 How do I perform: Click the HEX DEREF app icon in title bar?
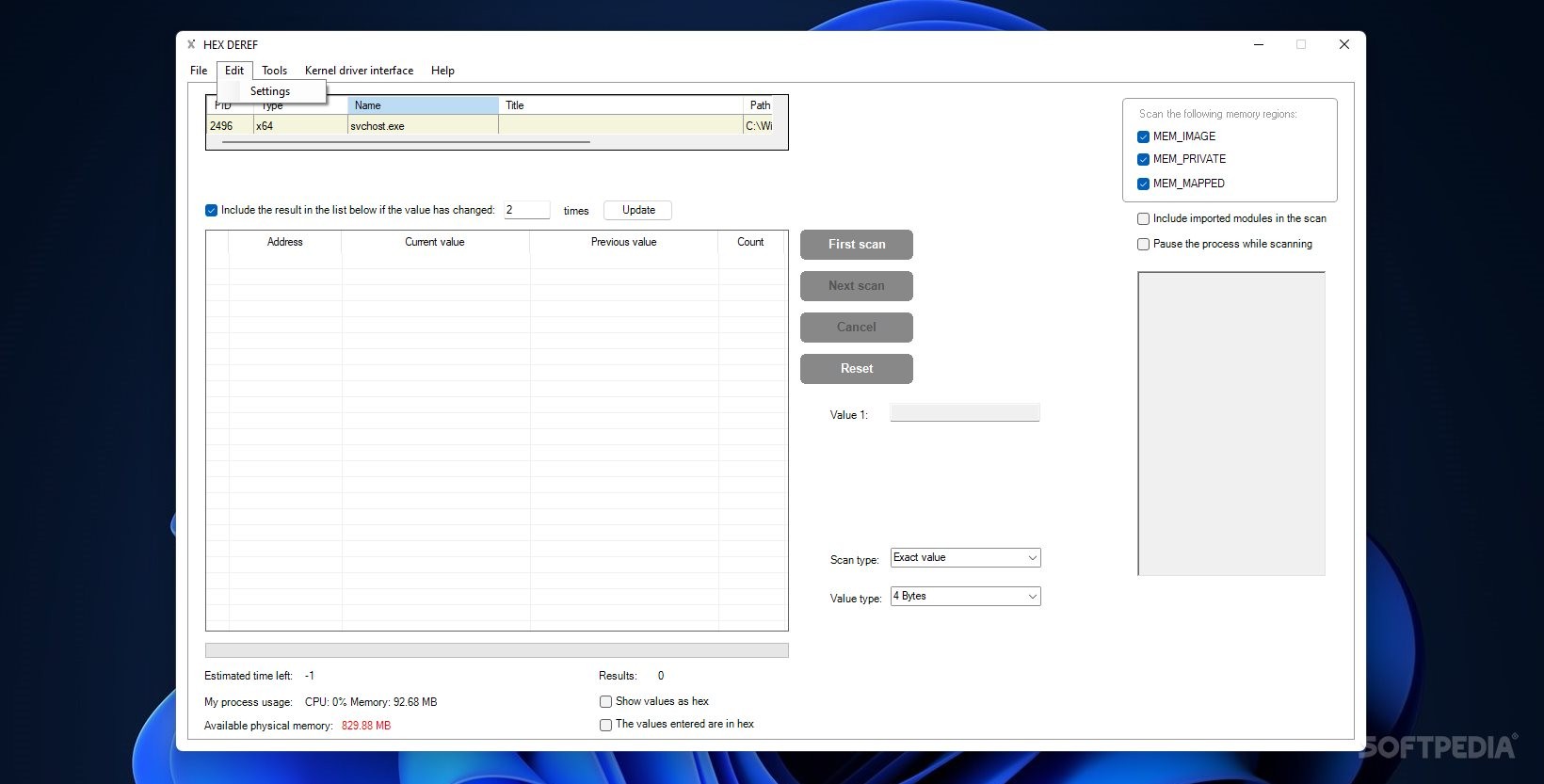191,44
